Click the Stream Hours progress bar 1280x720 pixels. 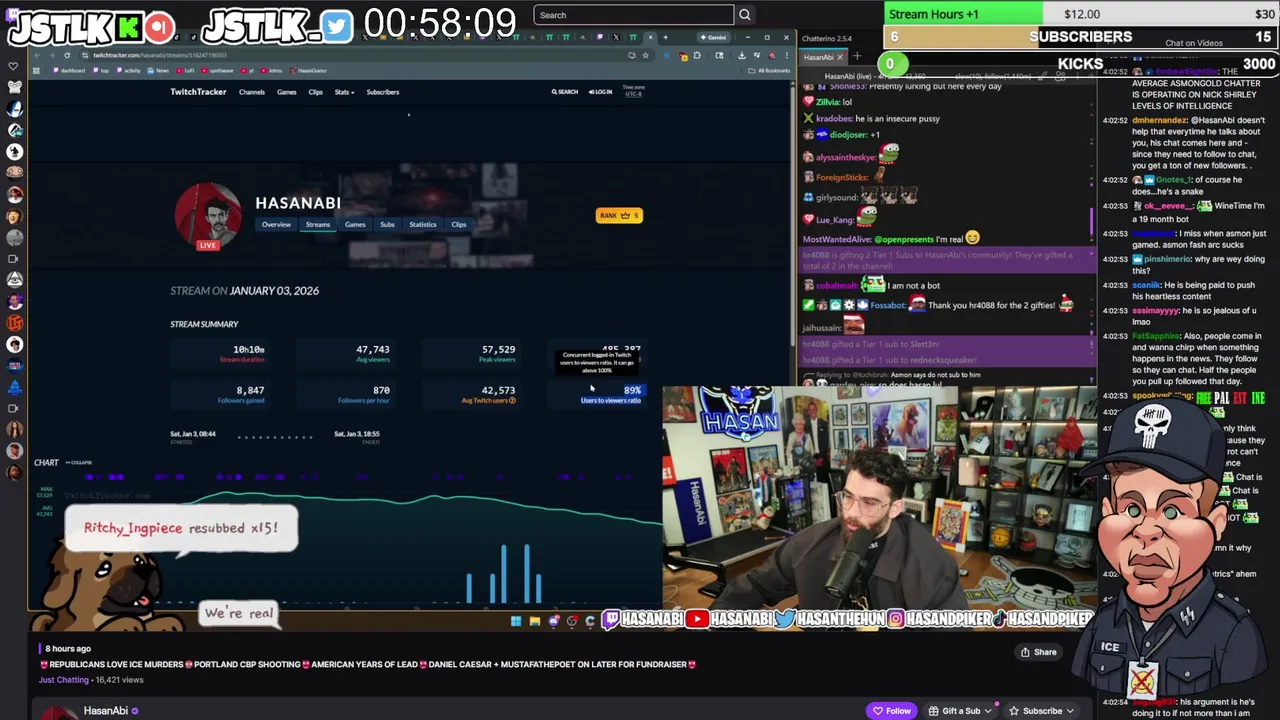[x=1081, y=14]
